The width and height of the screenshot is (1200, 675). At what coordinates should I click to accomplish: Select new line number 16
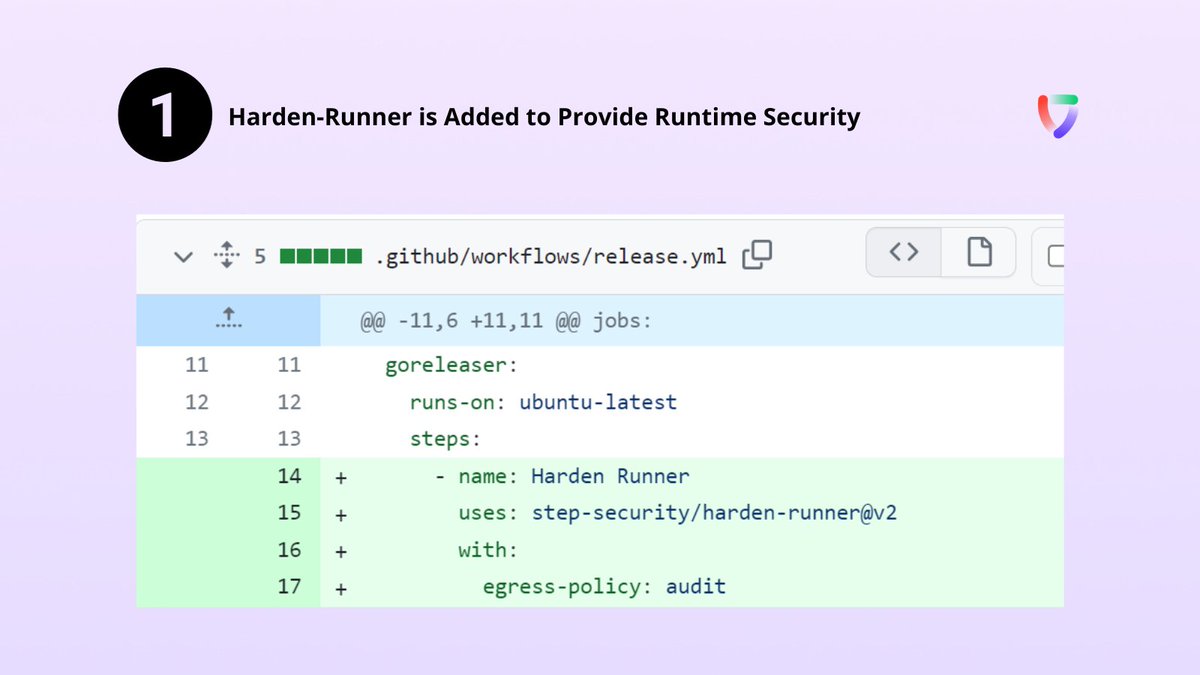(289, 550)
